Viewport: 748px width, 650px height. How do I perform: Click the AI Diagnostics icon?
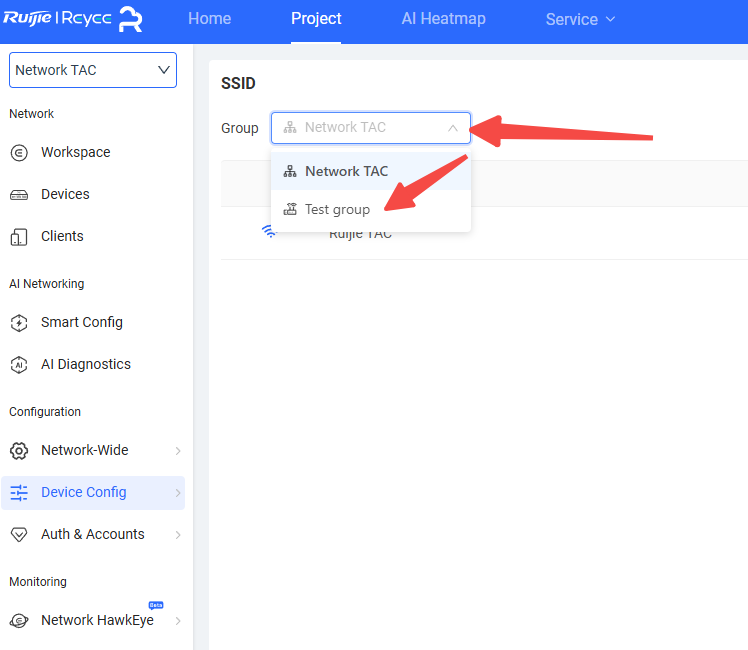coord(19,365)
